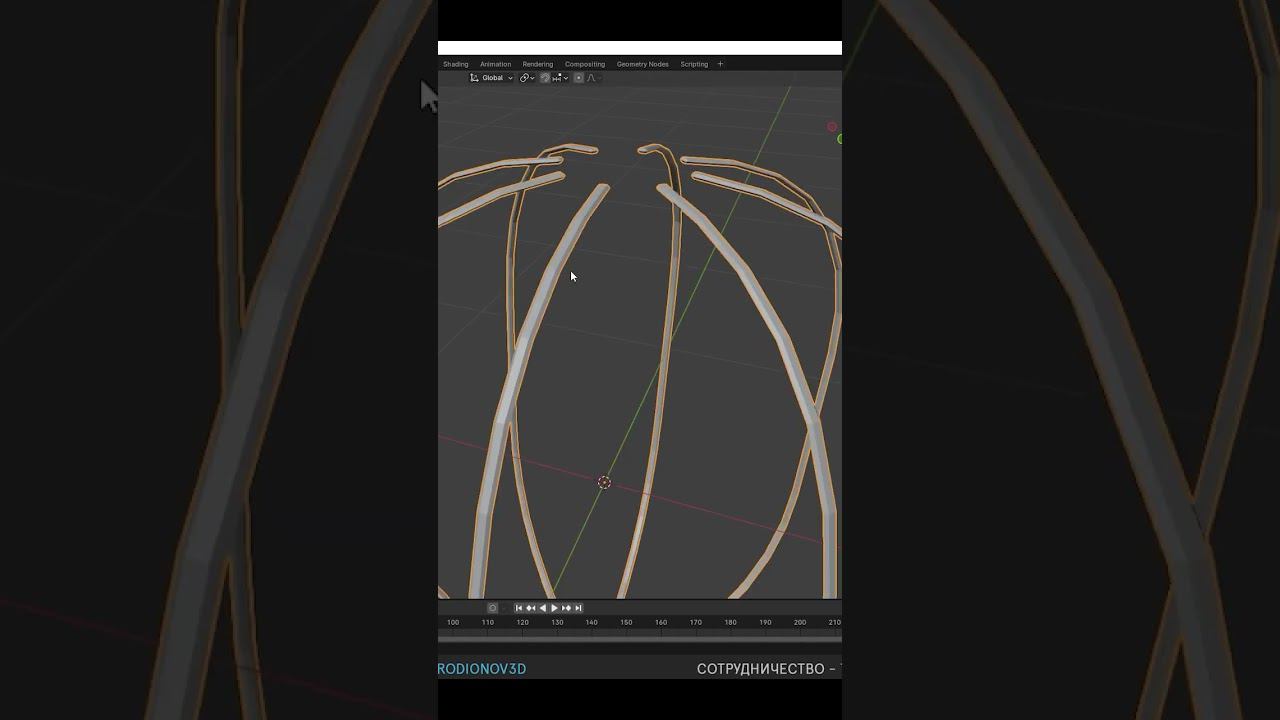1280x720 pixels.
Task: Jump to the end frame
Action: pos(578,608)
